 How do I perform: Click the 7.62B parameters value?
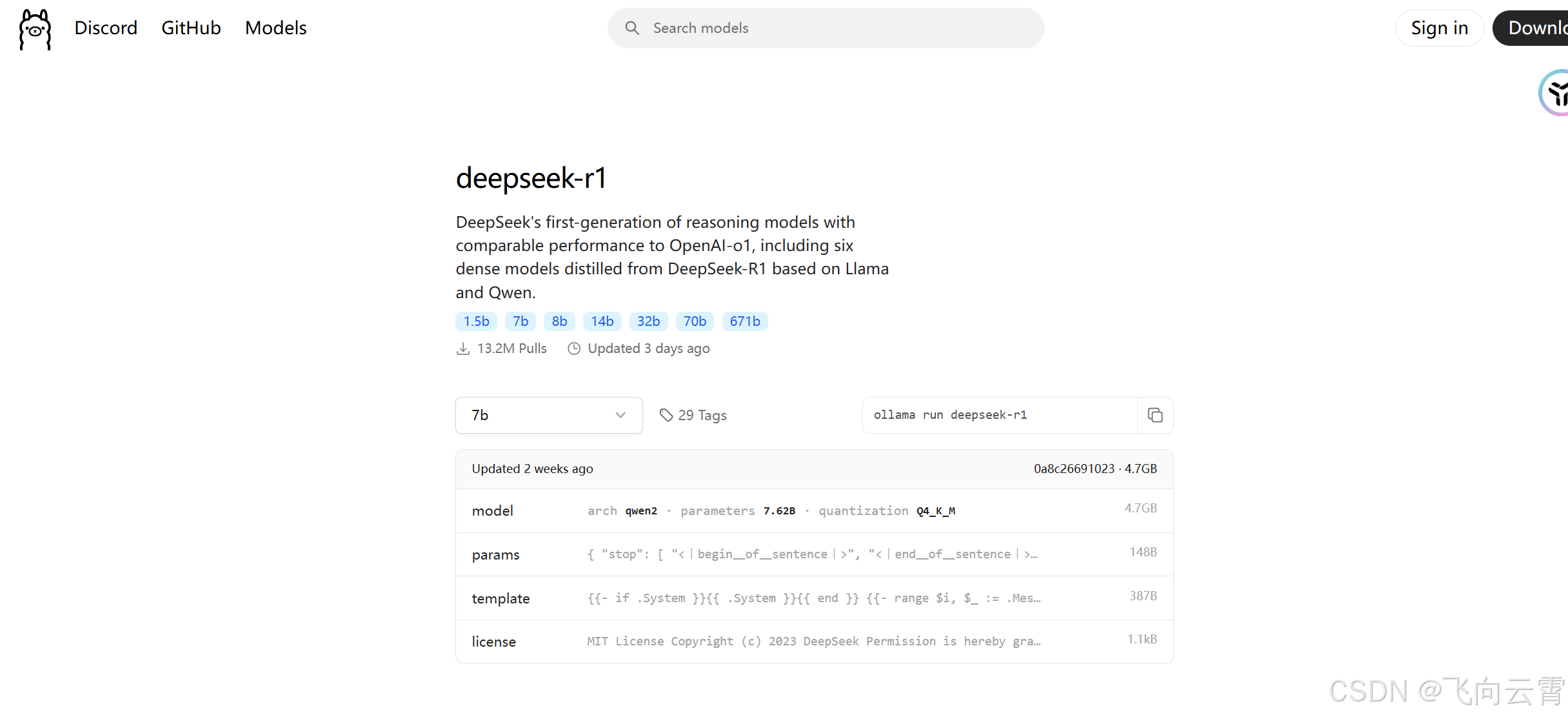point(779,511)
